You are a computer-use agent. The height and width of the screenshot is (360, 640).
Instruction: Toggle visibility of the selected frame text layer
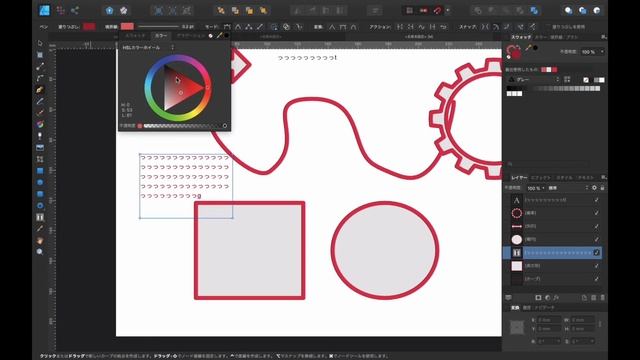[x=596, y=253]
